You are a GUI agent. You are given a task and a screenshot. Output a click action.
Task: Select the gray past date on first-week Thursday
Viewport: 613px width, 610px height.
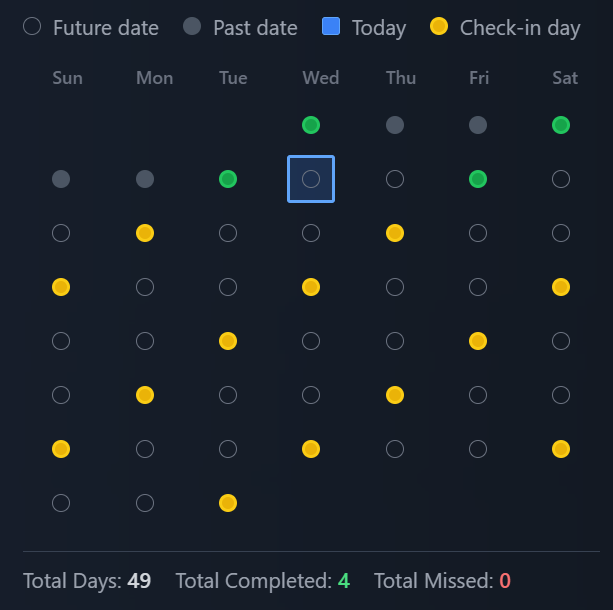coord(395,125)
